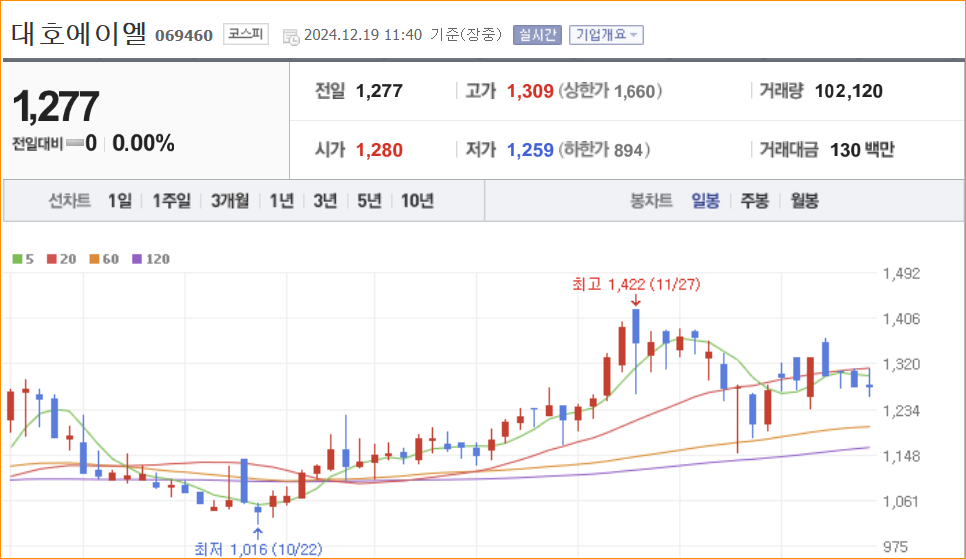Screen dimensions: 966x559
Task: Click the red 20-day moving average swatch
Action: coord(52,259)
